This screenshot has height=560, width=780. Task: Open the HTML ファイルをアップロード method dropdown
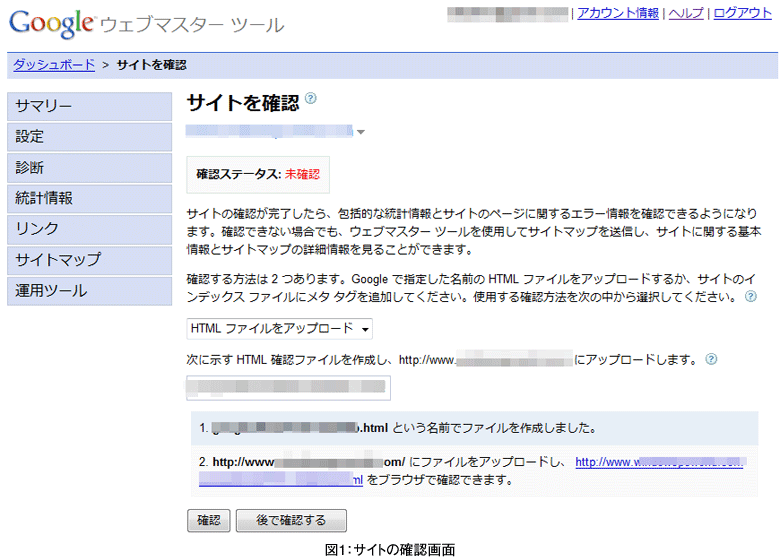280,329
